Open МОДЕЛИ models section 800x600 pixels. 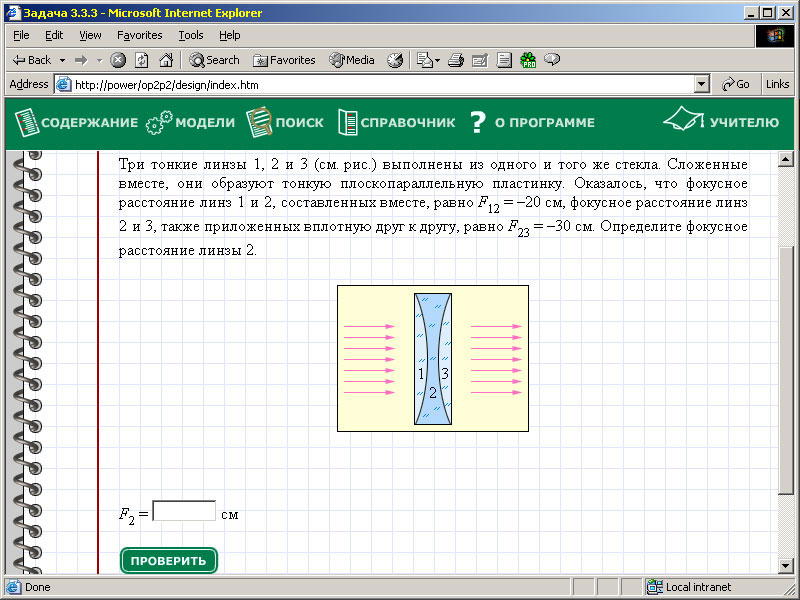click(190, 123)
